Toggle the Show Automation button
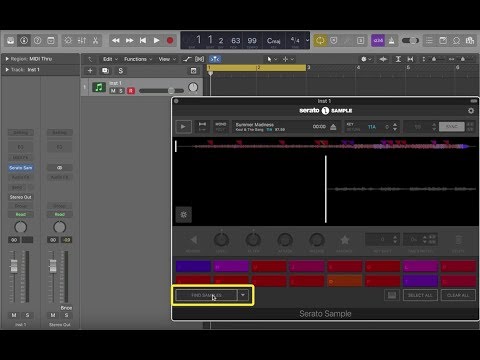480x360 pixels. pyautogui.click(x=187, y=59)
